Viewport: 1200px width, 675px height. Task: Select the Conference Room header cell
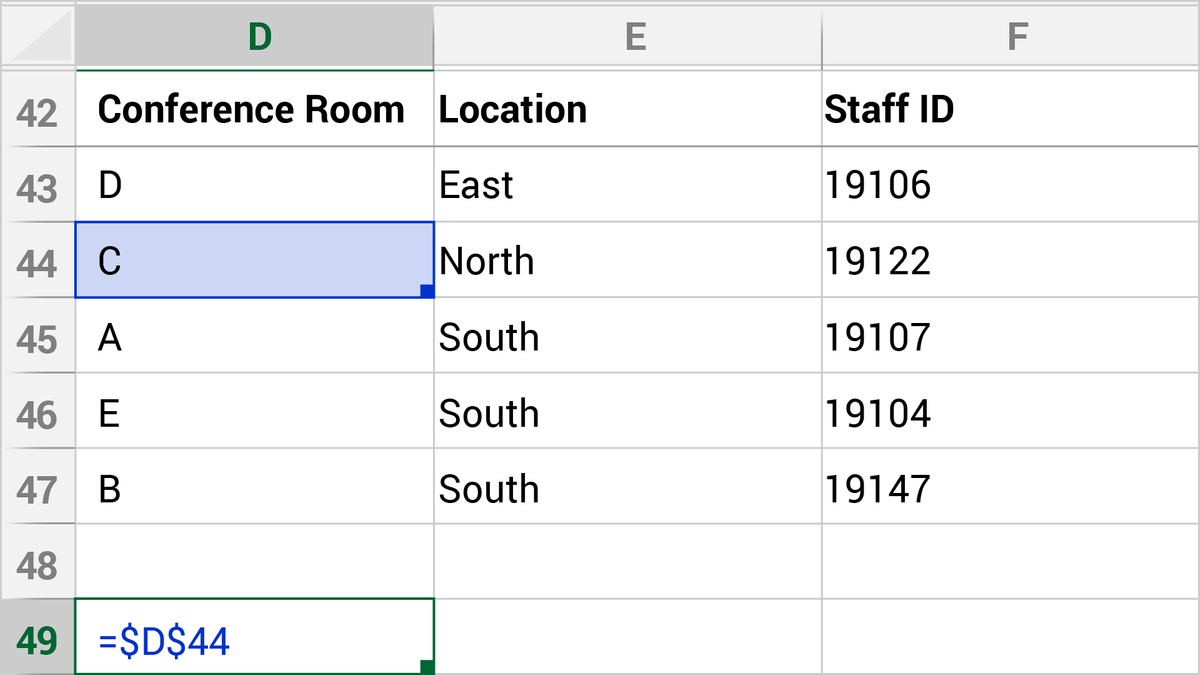(x=255, y=110)
